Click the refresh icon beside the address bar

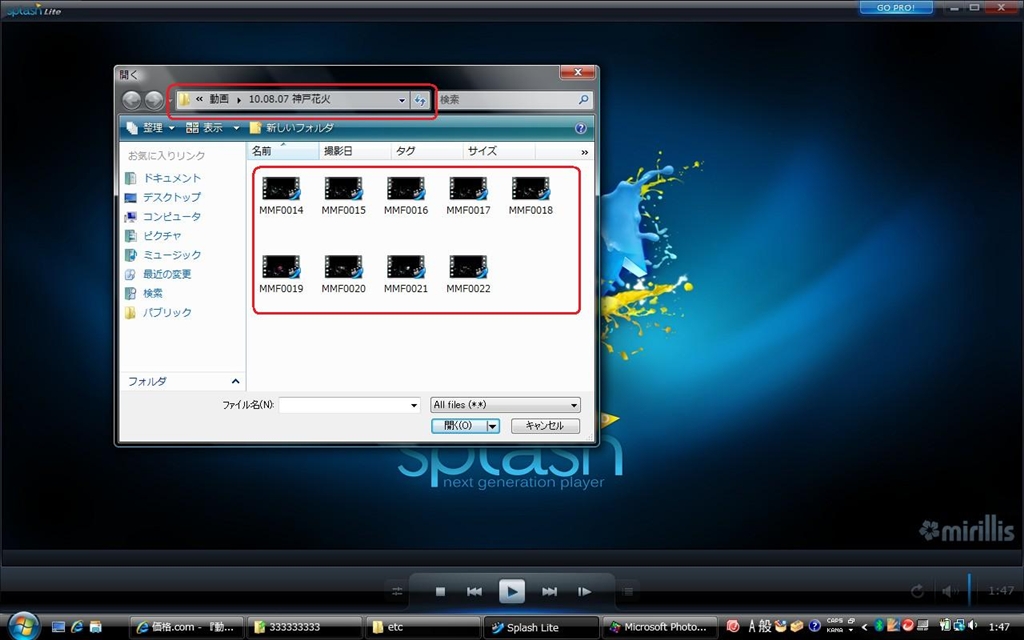pos(421,100)
